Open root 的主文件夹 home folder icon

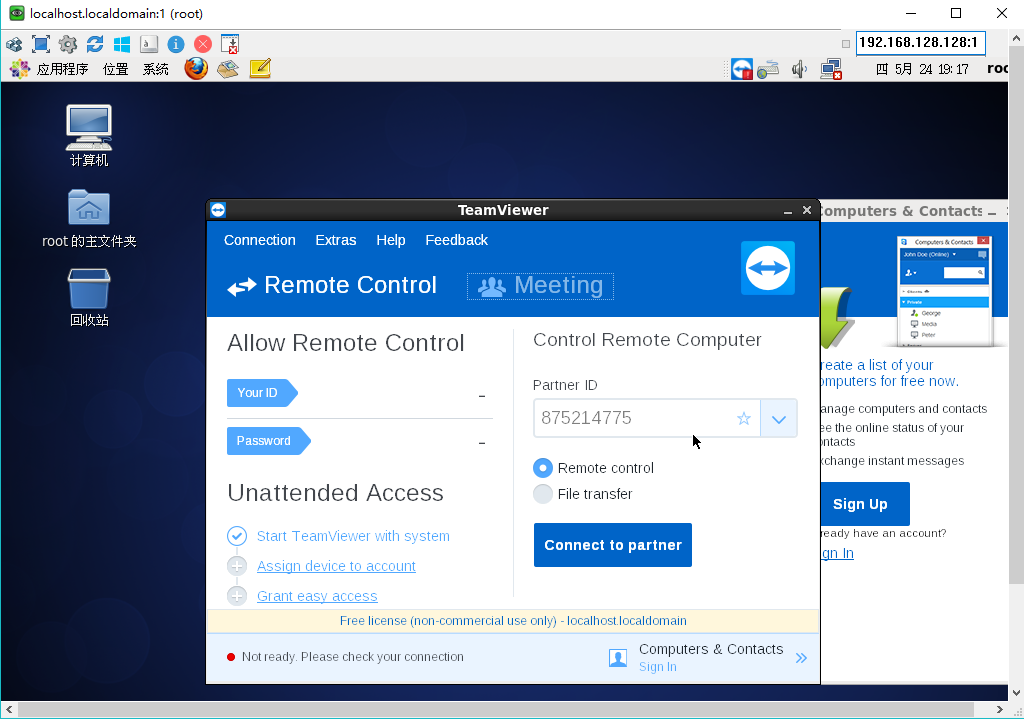[x=89, y=218]
